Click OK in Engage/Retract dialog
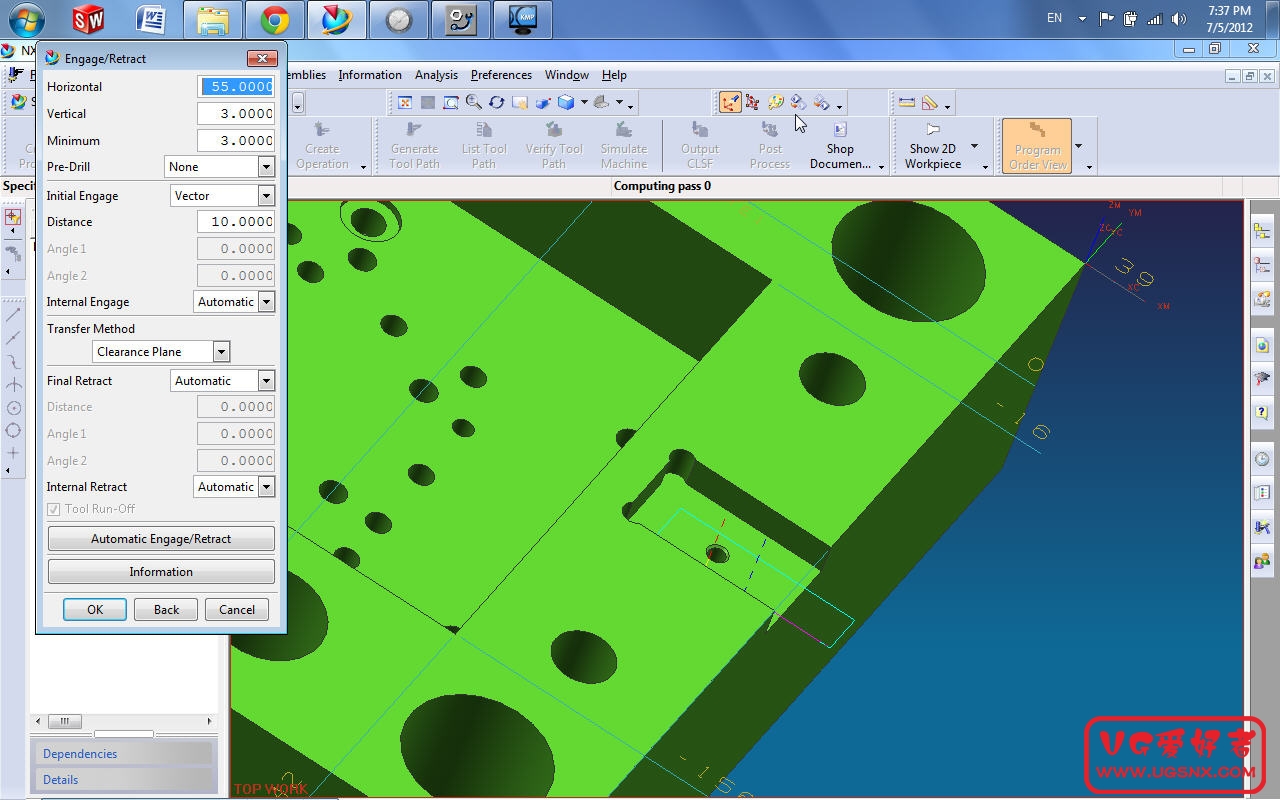 click(95, 610)
